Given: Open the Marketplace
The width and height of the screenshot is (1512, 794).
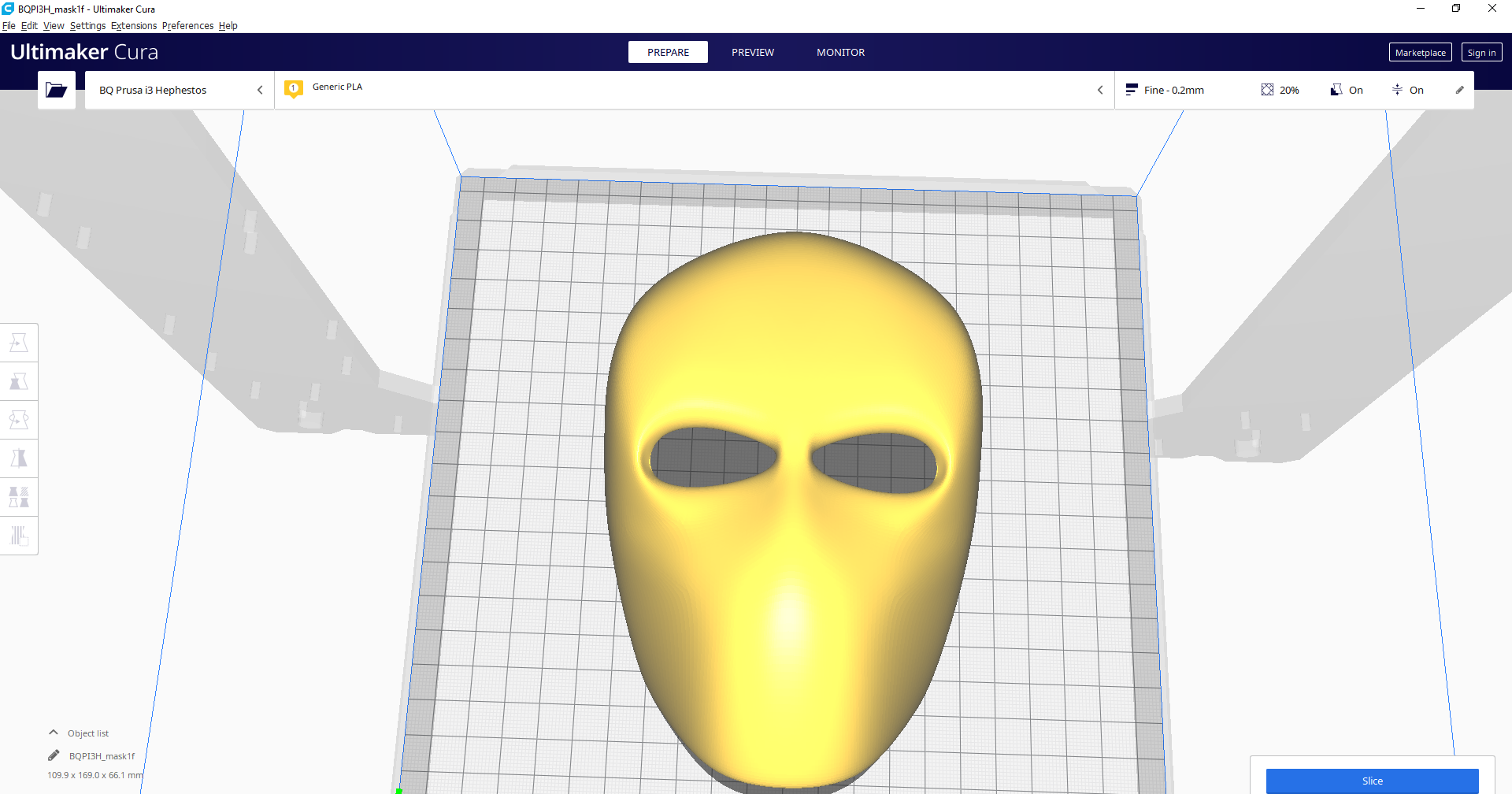Looking at the screenshot, I should pos(1420,52).
